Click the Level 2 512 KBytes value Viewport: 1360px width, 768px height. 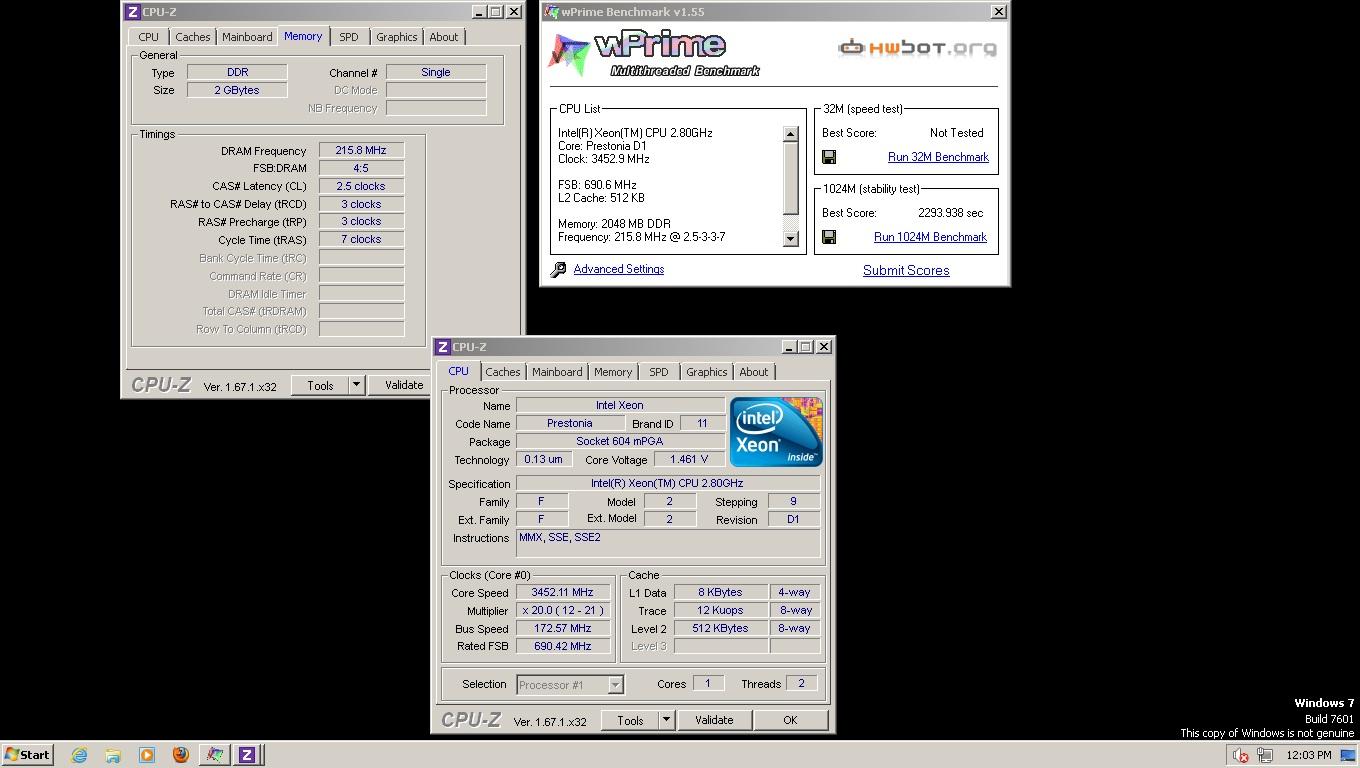(720, 628)
